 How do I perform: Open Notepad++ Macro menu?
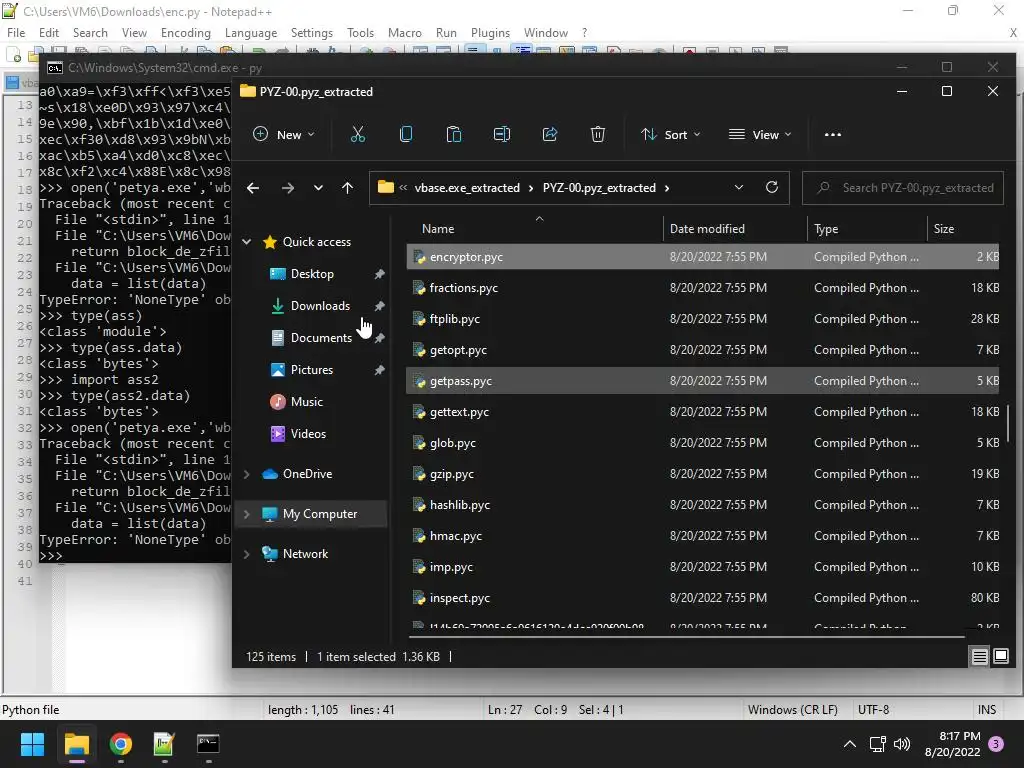coord(405,33)
